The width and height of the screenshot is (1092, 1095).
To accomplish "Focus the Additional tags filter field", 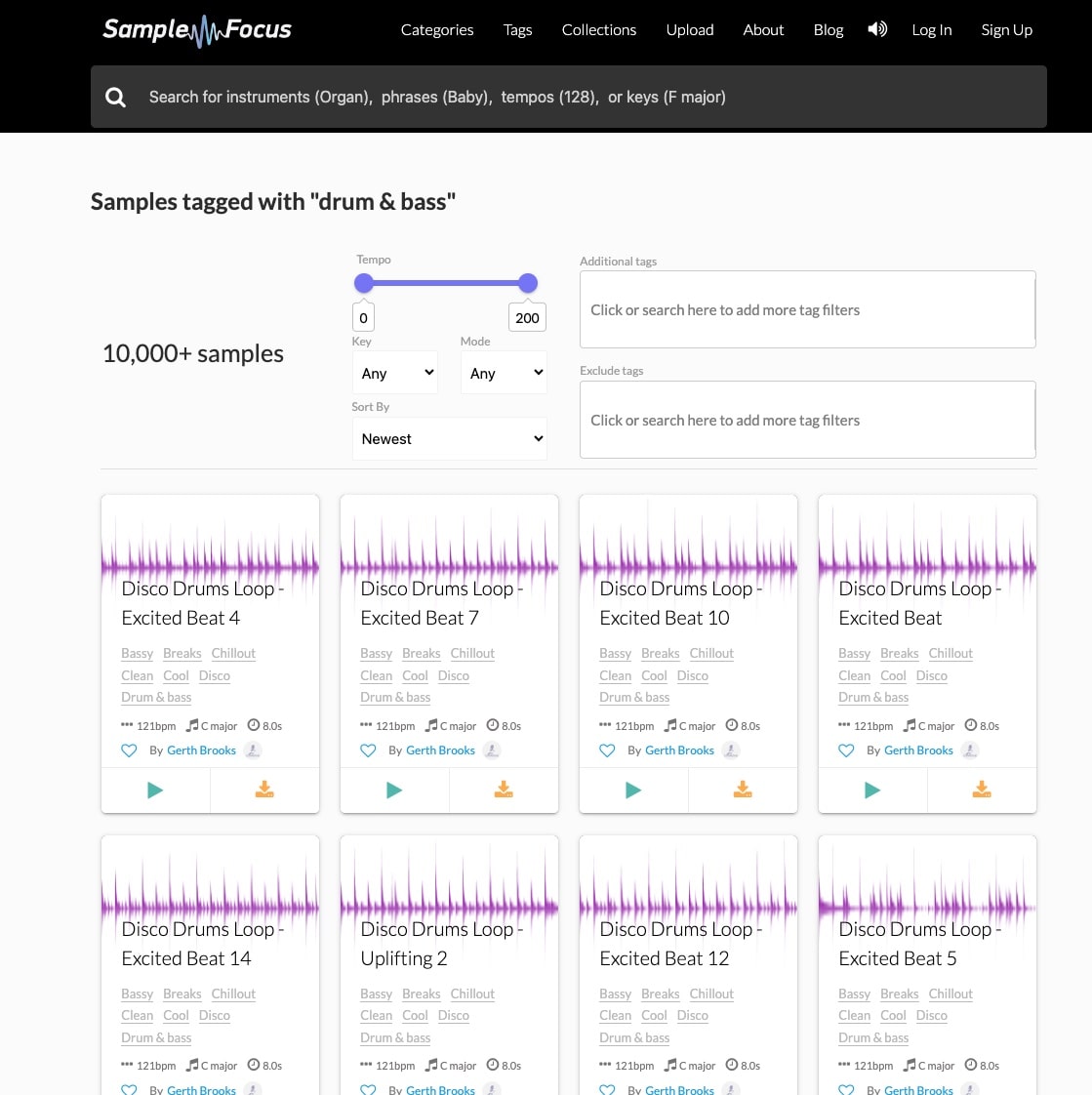I will tap(807, 310).
